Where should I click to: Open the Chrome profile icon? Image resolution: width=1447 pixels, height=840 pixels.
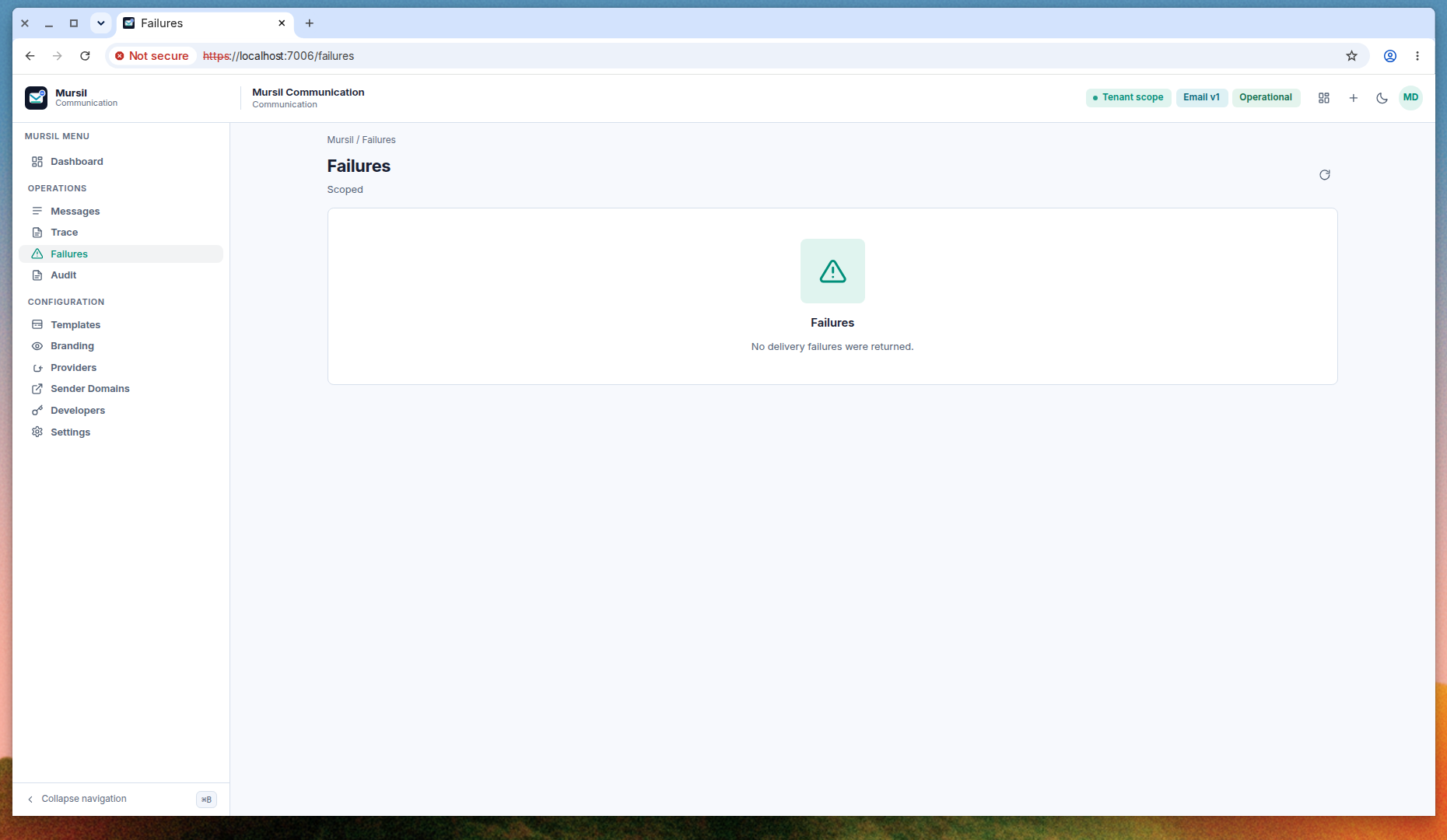click(x=1390, y=56)
